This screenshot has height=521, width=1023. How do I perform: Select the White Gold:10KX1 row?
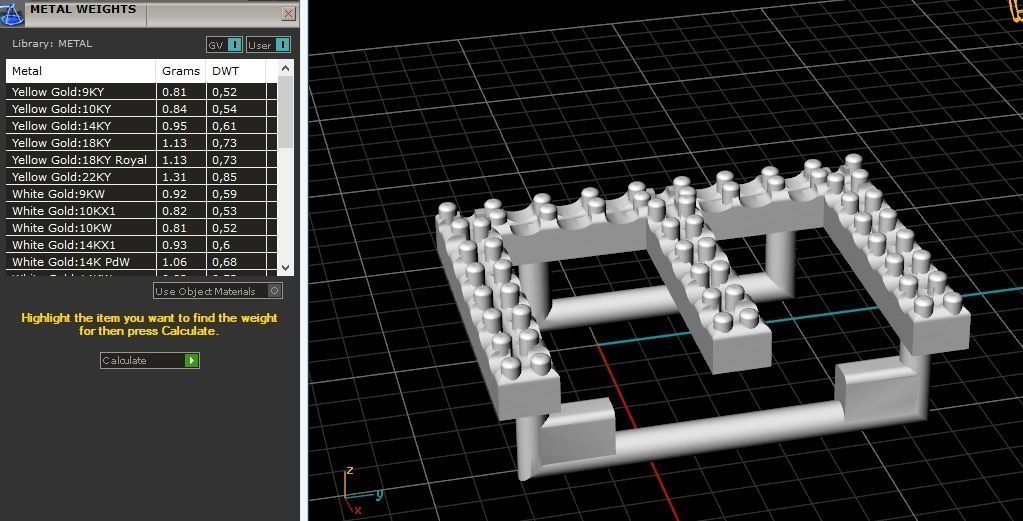(x=142, y=211)
